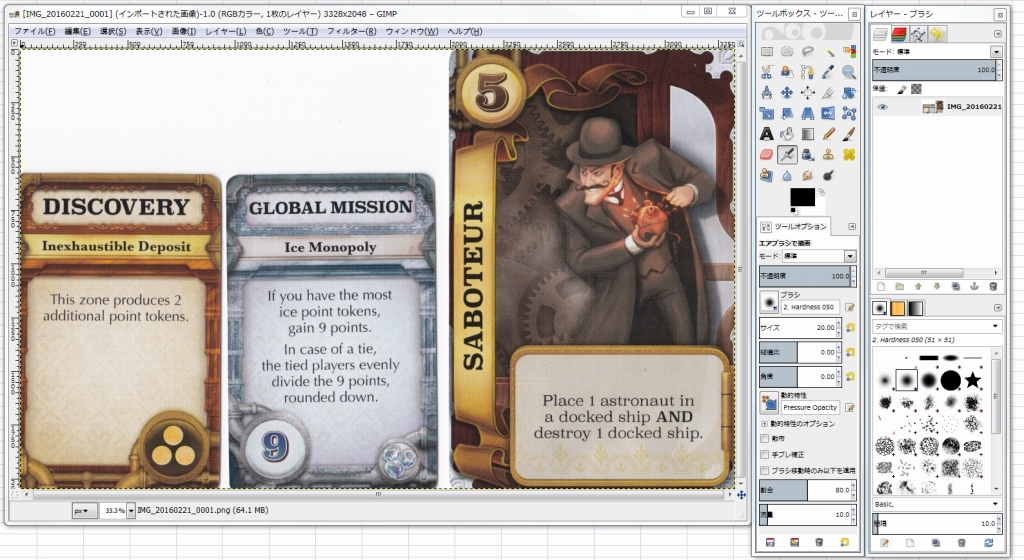Viewport: 1024px width, 560px height.
Task: Open the 33.3% zoom level dropdown
Action: pyautogui.click(x=131, y=510)
